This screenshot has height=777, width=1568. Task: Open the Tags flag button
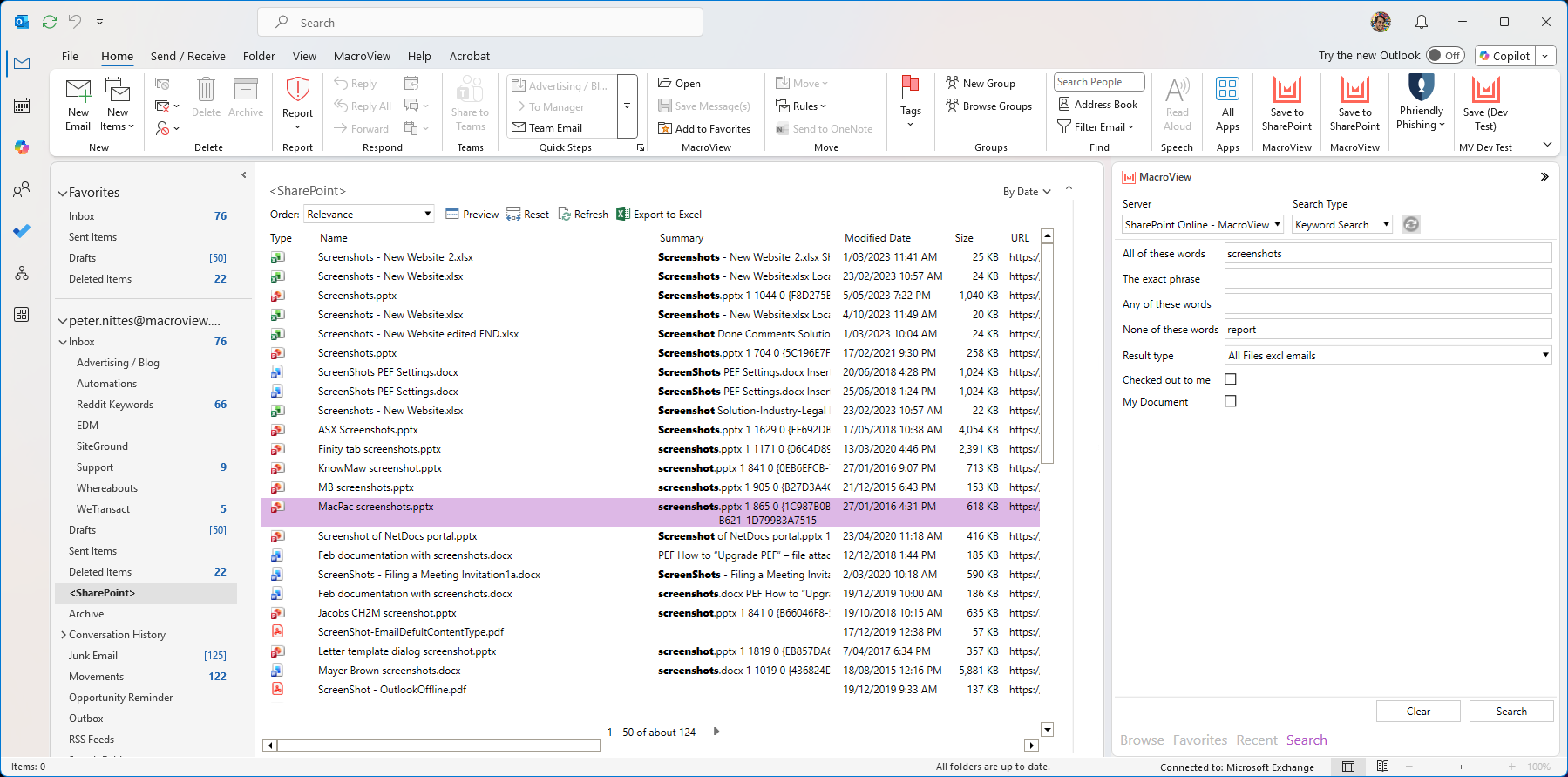pos(910,102)
